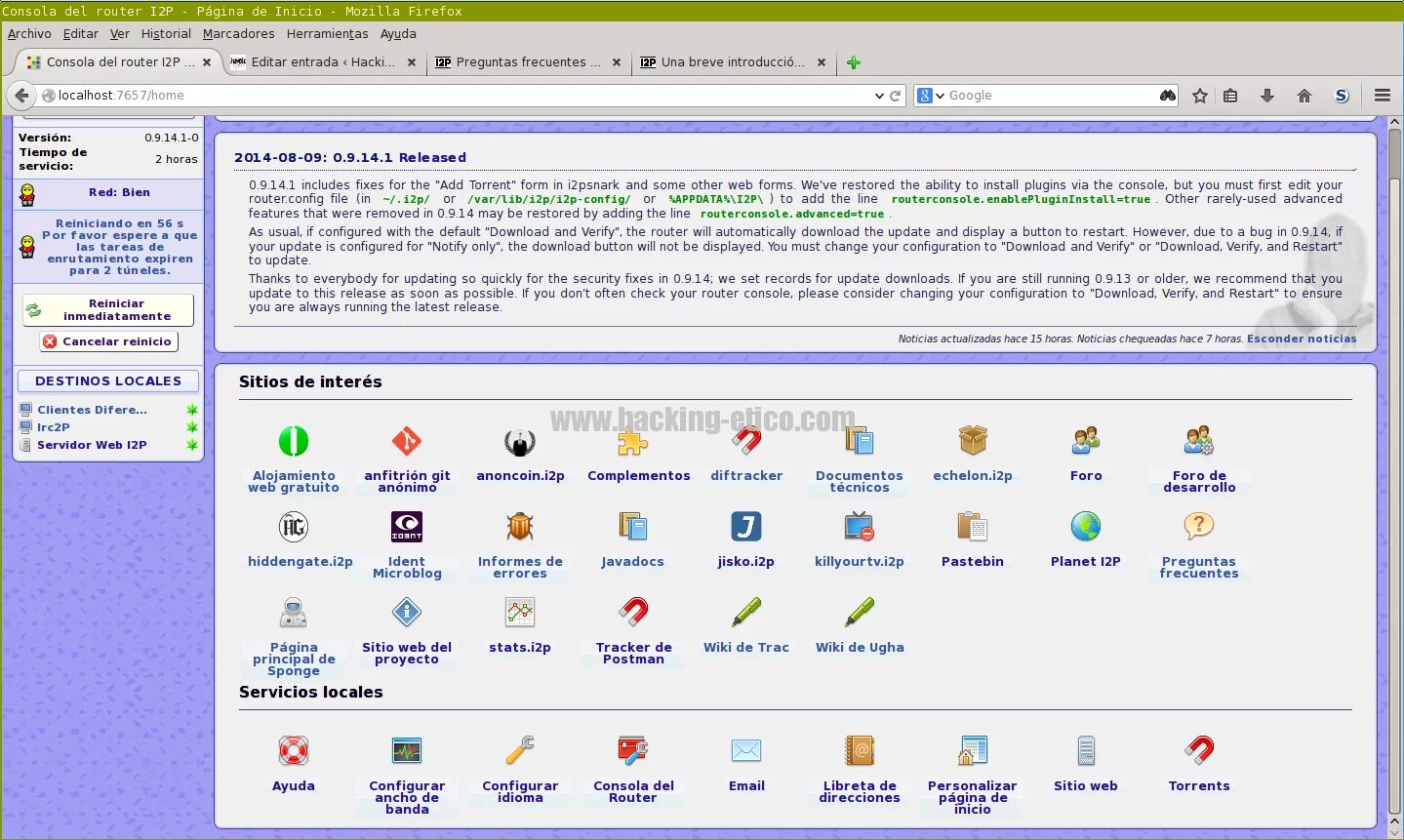Open the Ayuda menu in menu bar
Image resolution: width=1404 pixels, height=840 pixels.
(398, 34)
